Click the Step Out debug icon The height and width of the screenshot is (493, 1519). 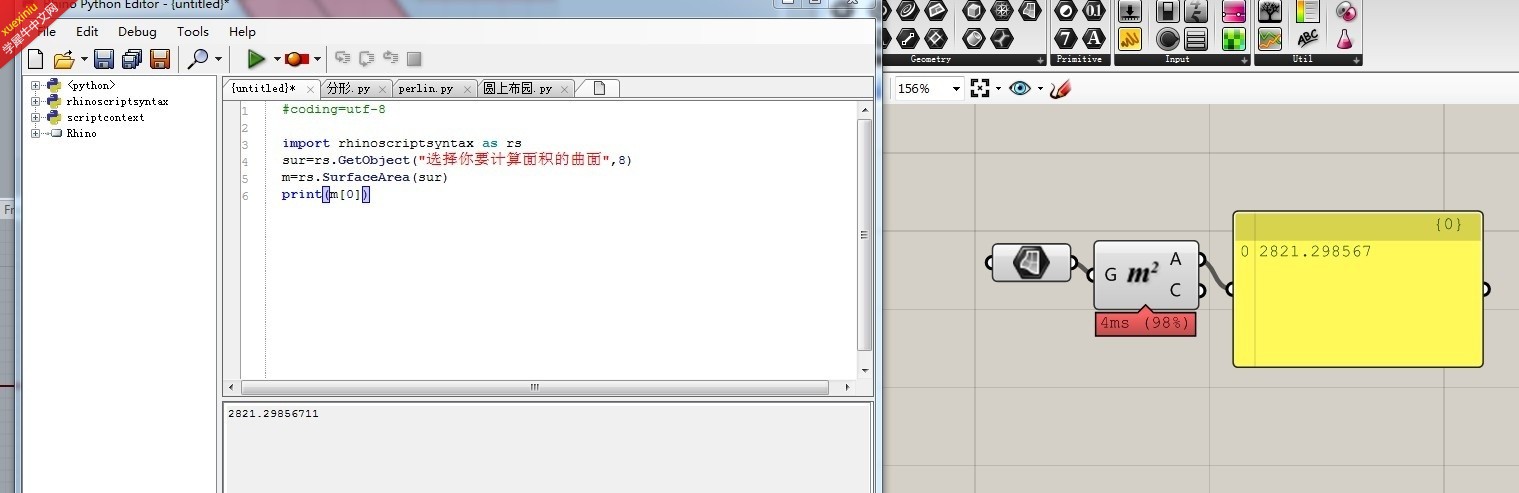coord(390,59)
